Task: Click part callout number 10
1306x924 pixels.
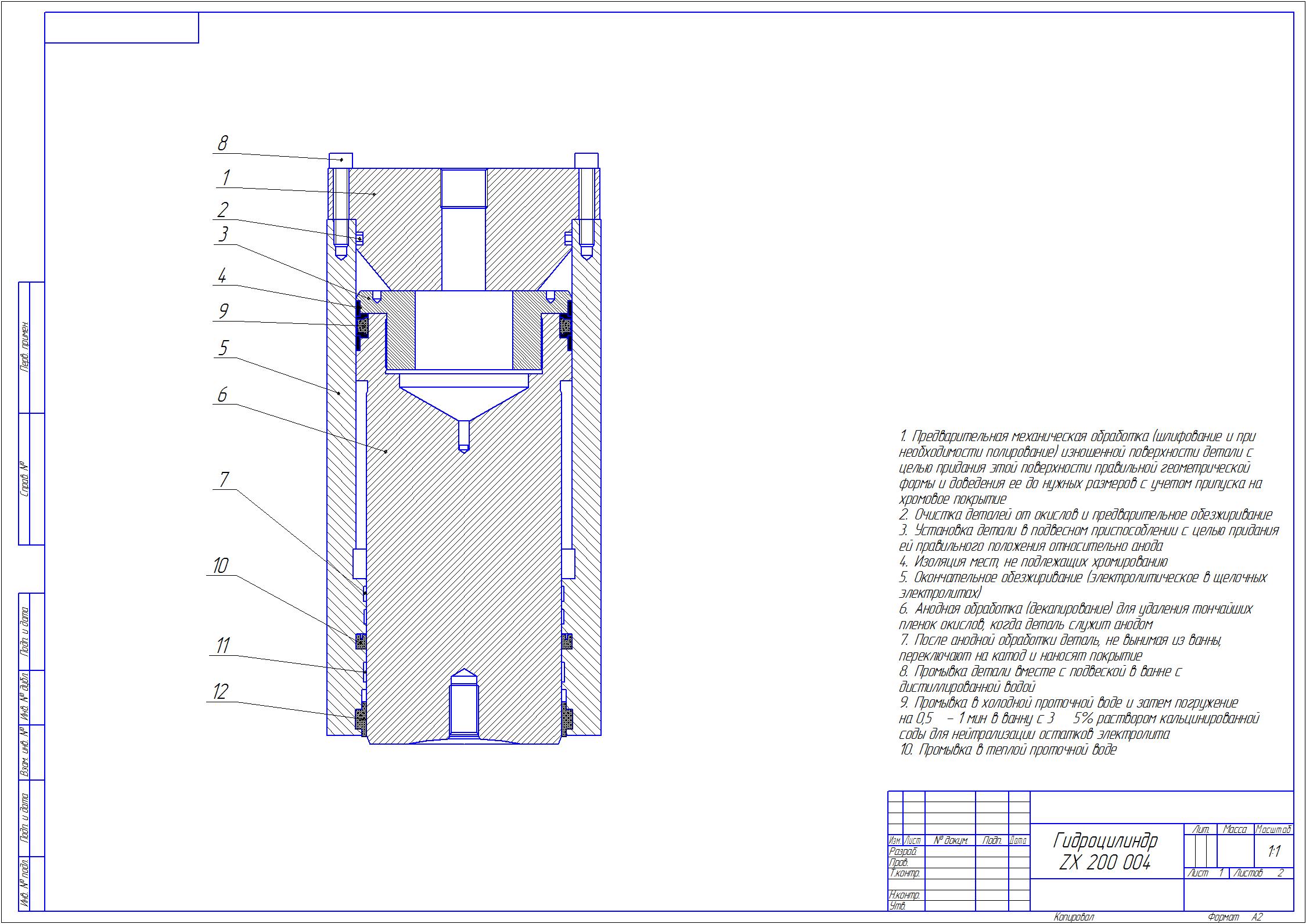Action: pyautogui.click(x=220, y=565)
